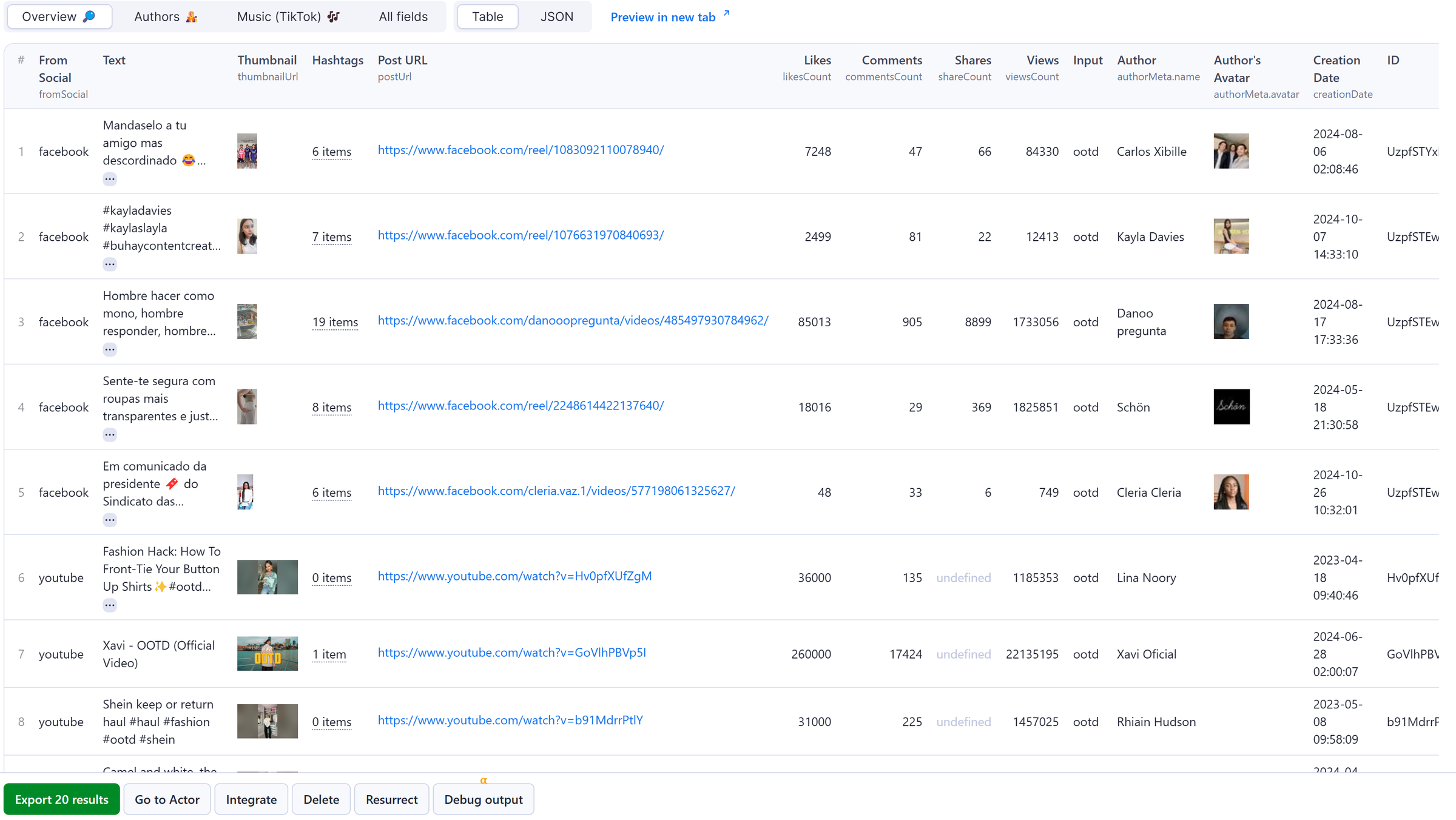1456x820 pixels.
Task: Switch to the Authors tab
Action: click(x=165, y=17)
